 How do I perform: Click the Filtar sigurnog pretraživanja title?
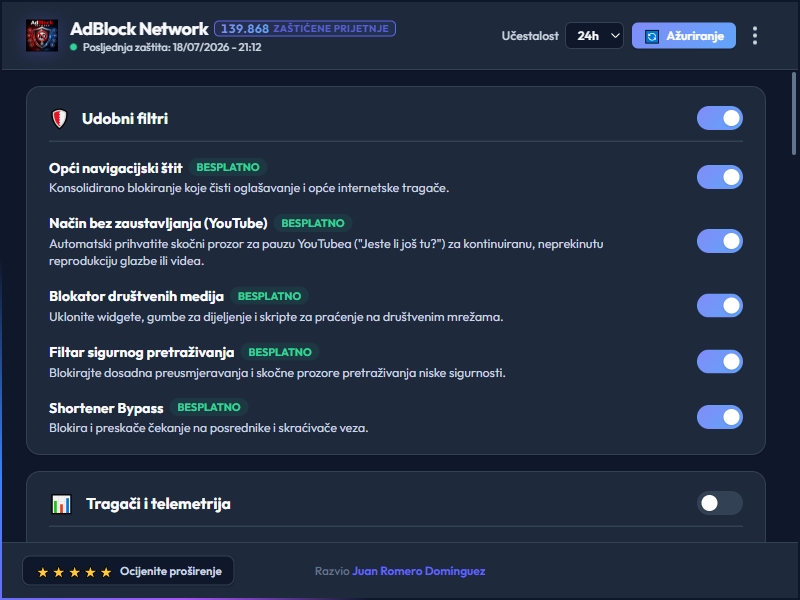click(141, 353)
